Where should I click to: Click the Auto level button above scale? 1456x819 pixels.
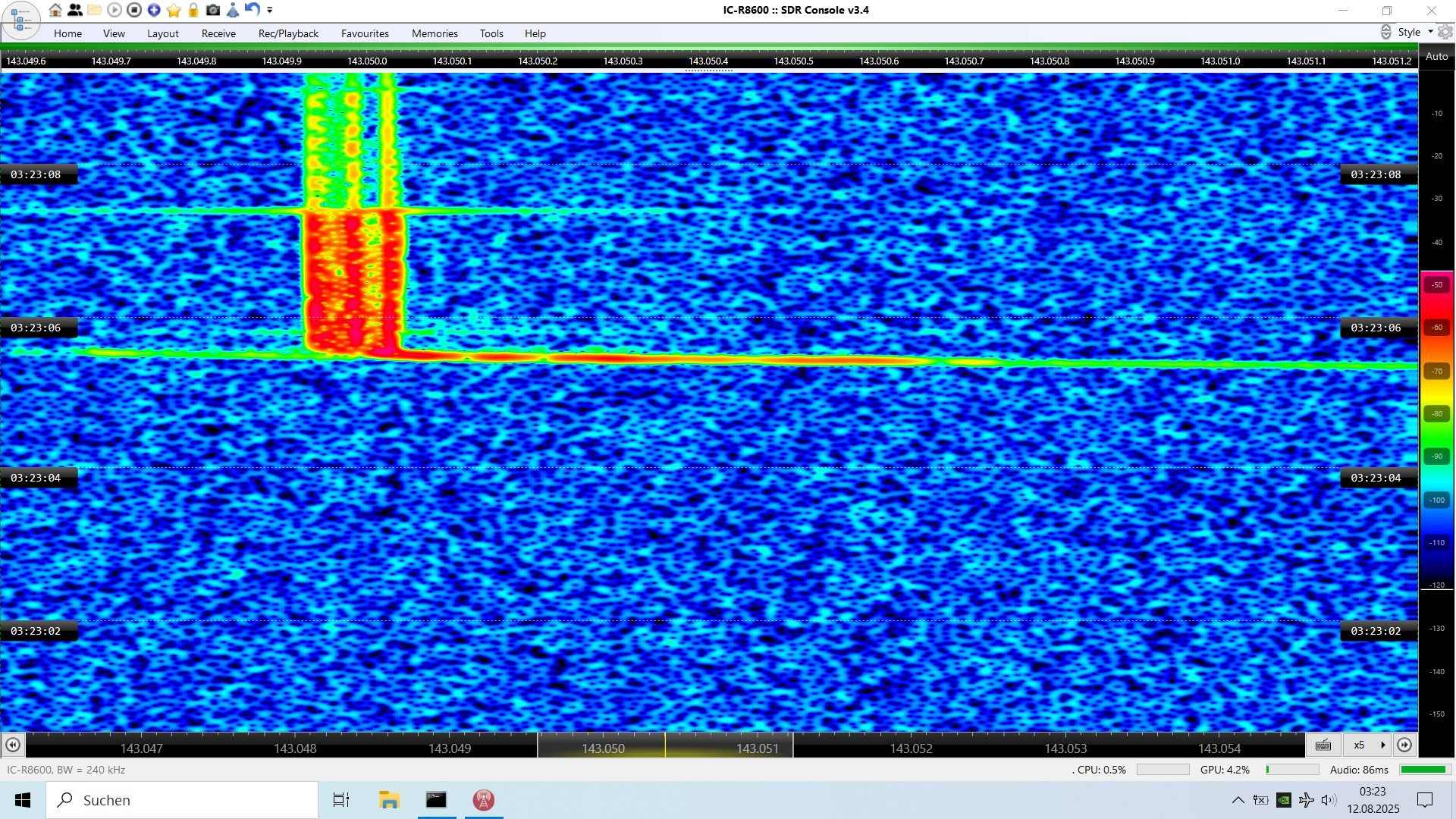pos(1436,56)
